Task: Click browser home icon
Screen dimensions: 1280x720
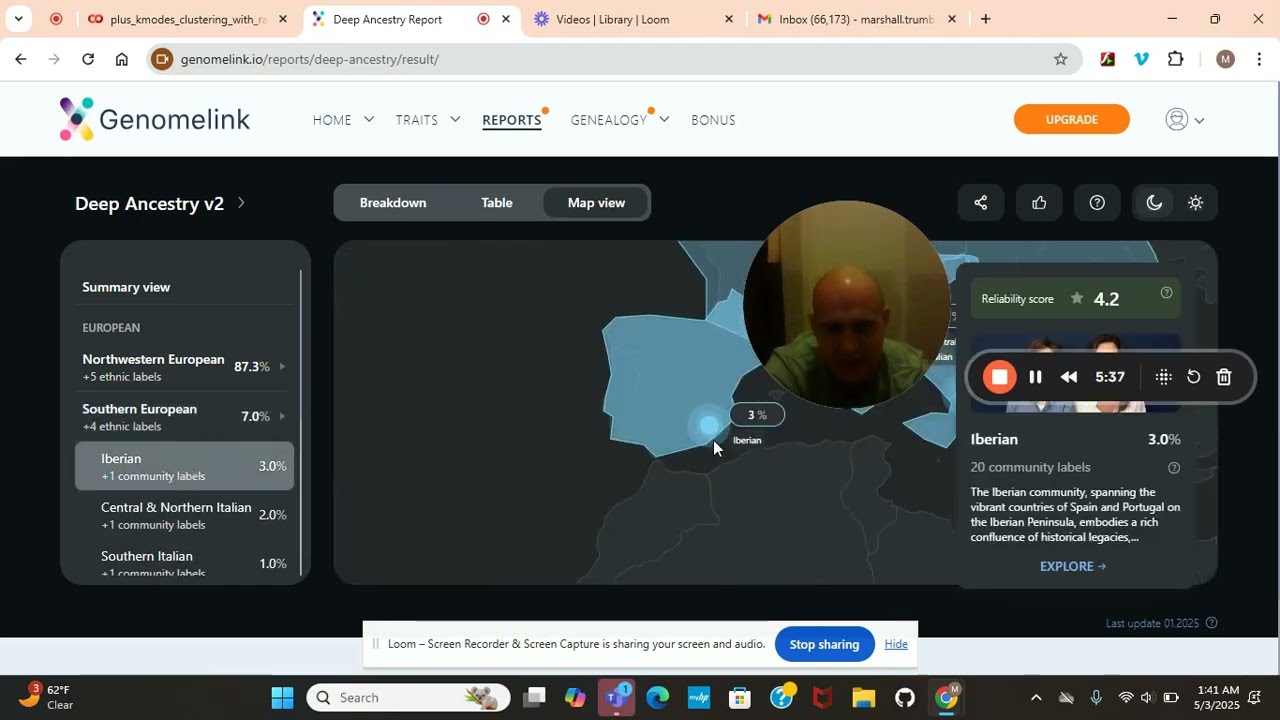Action: [x=122, y=59]
